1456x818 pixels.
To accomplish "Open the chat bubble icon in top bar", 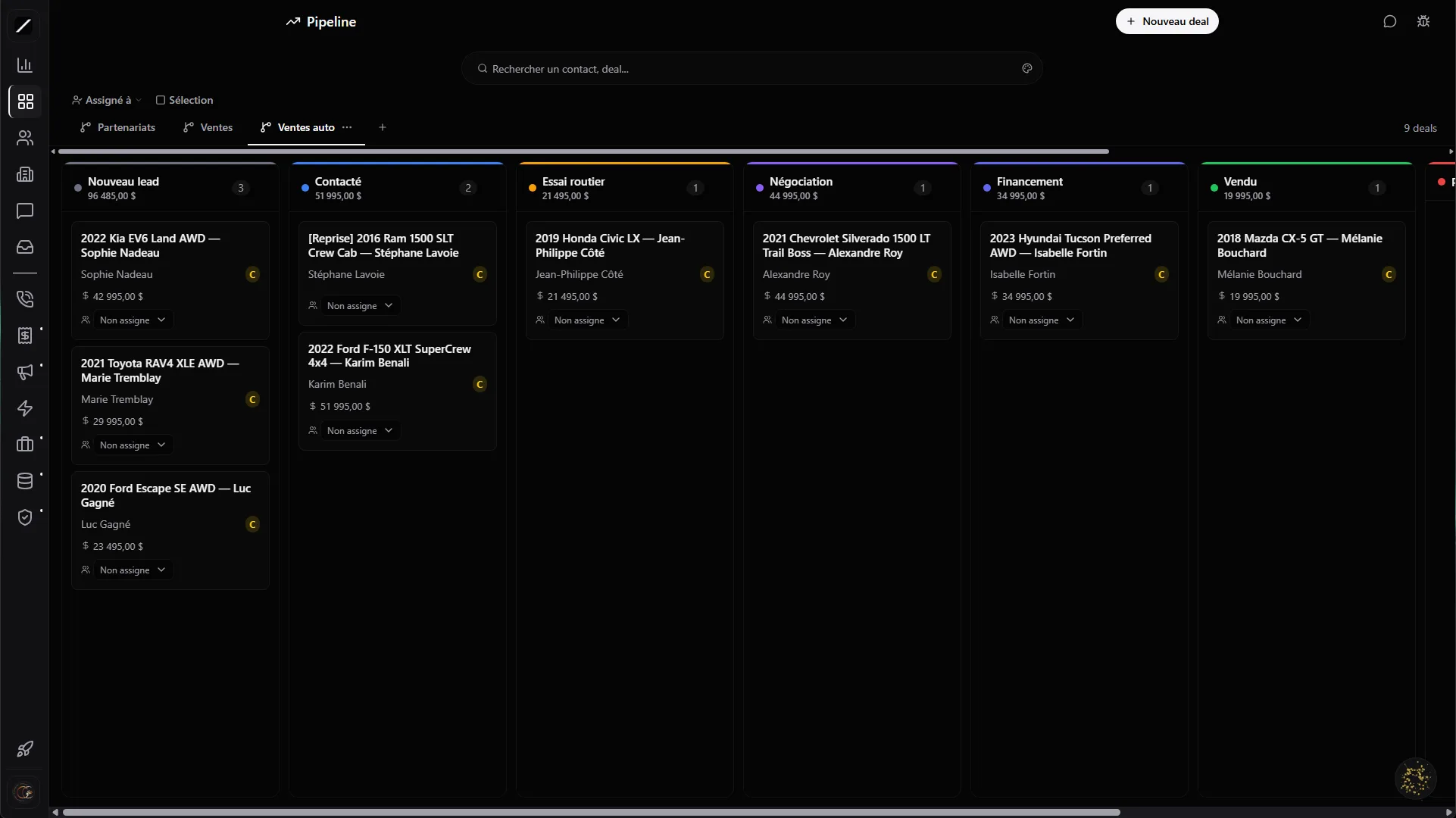I will 1389,21.
